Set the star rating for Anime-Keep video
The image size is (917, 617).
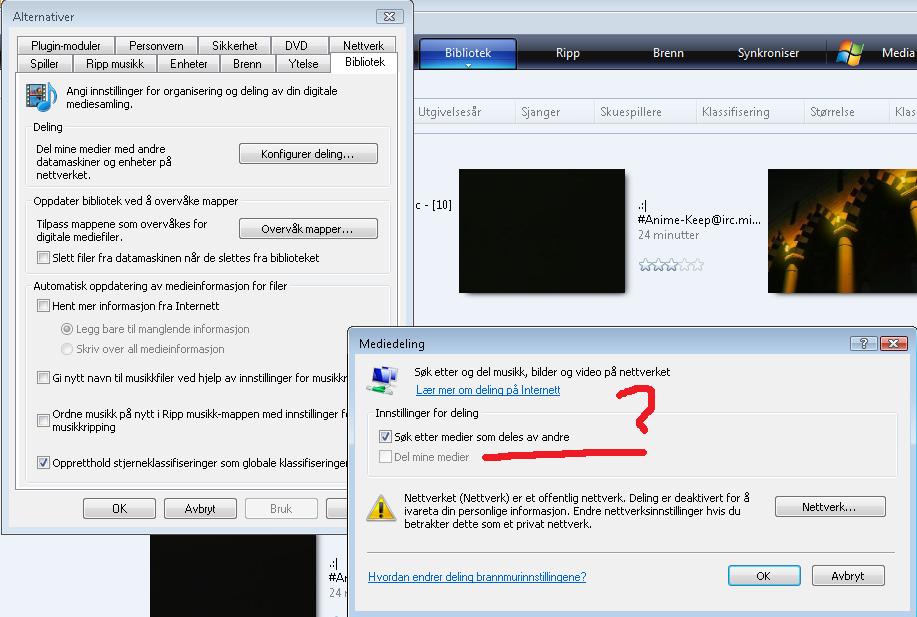tap(671, 265)
